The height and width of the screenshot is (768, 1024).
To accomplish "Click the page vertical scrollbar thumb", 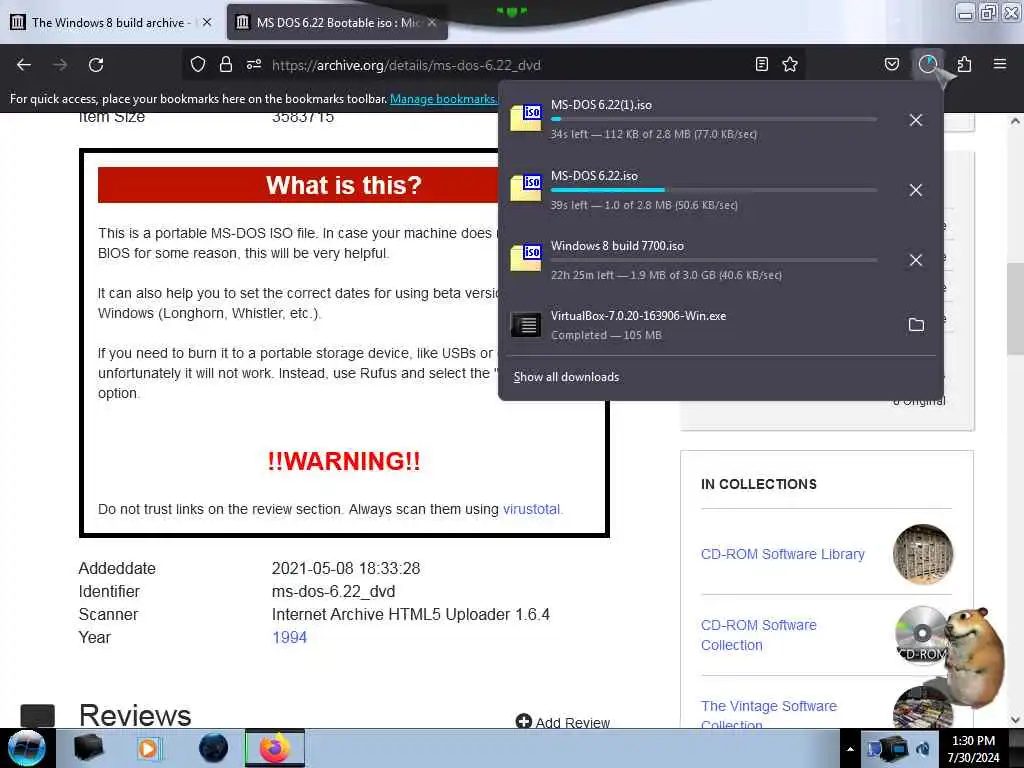I will pyautogui.click(x=1015, y=310).
